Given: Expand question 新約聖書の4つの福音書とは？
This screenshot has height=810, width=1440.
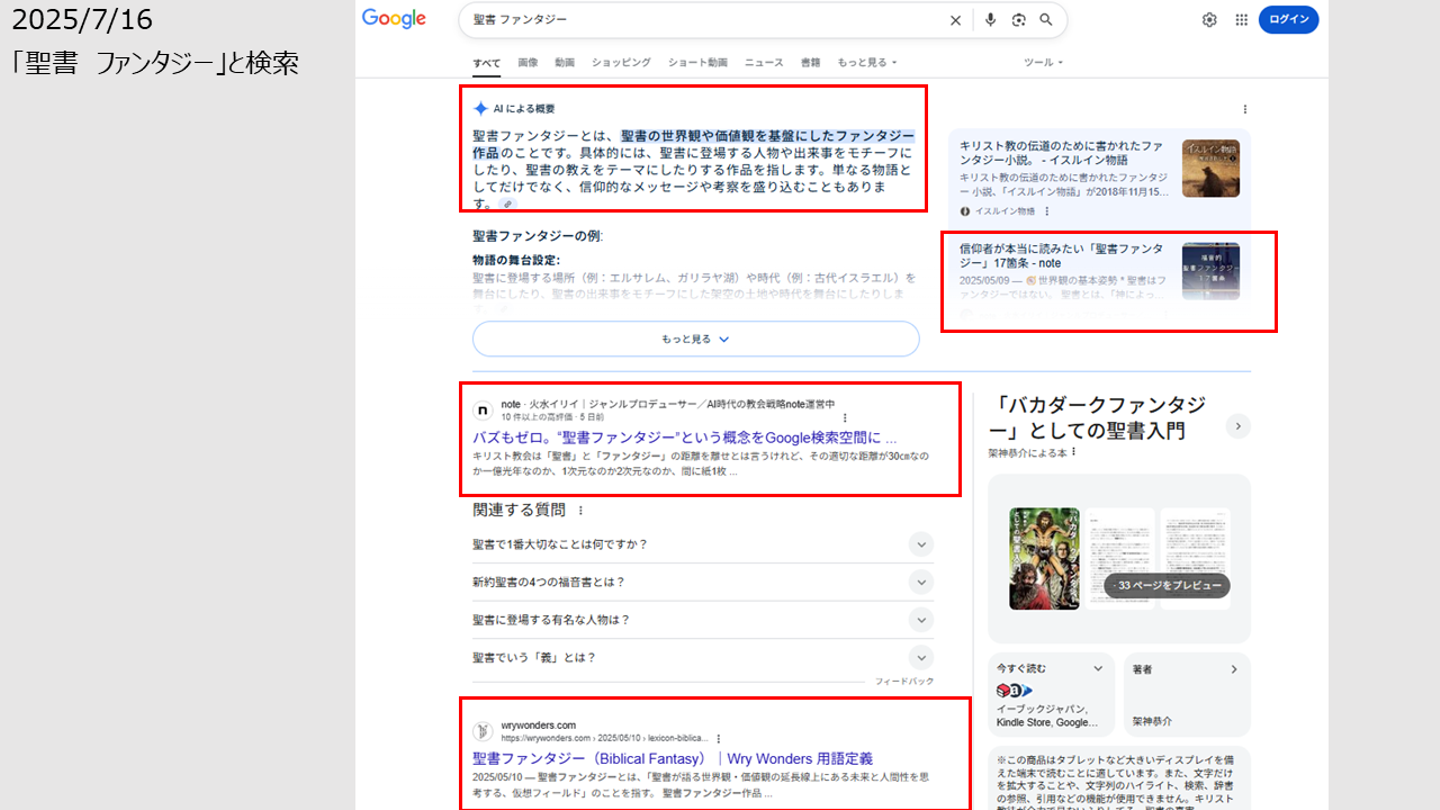Looking at the screenshot, I should [x=920, y=582].
